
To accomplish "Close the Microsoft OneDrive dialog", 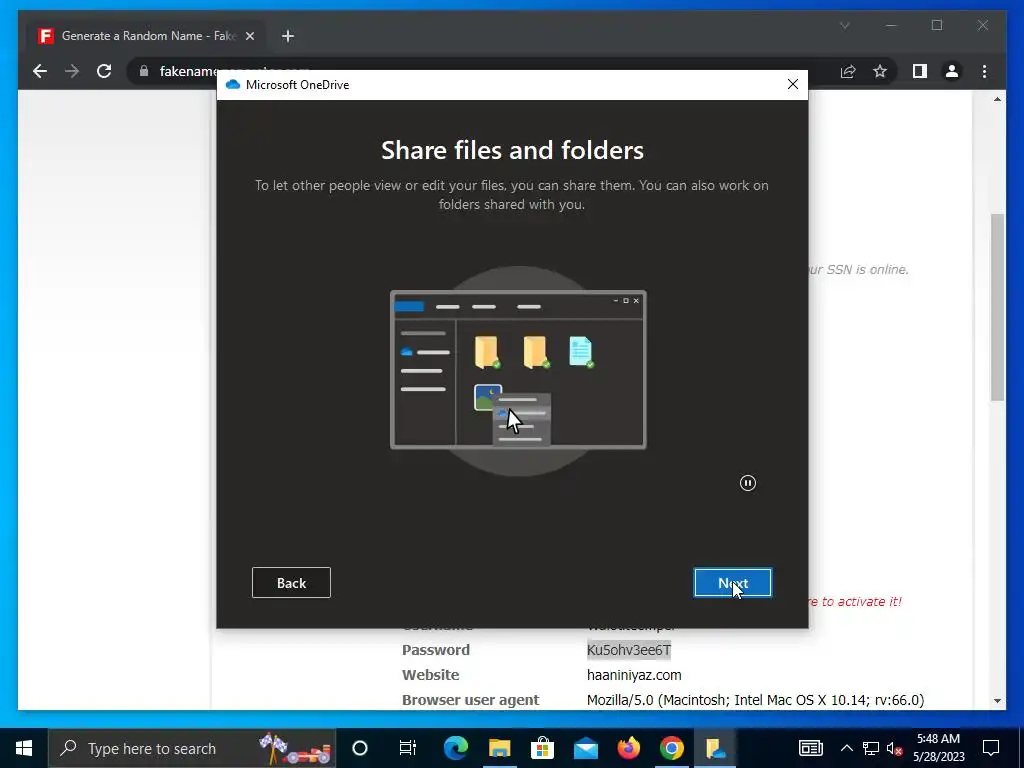I will pos(793,84).
